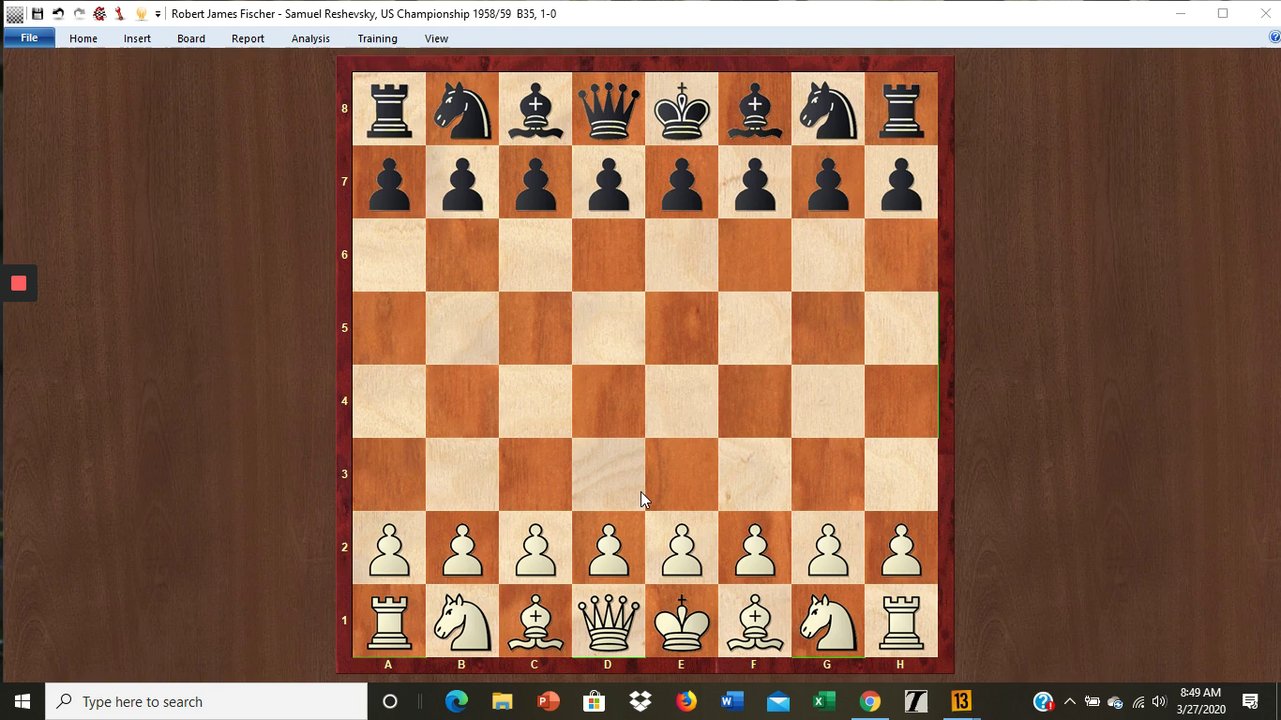Open the quick access toolbar customize arrow
Viewport: 1281px width, 720px height.
pos(158,14)
